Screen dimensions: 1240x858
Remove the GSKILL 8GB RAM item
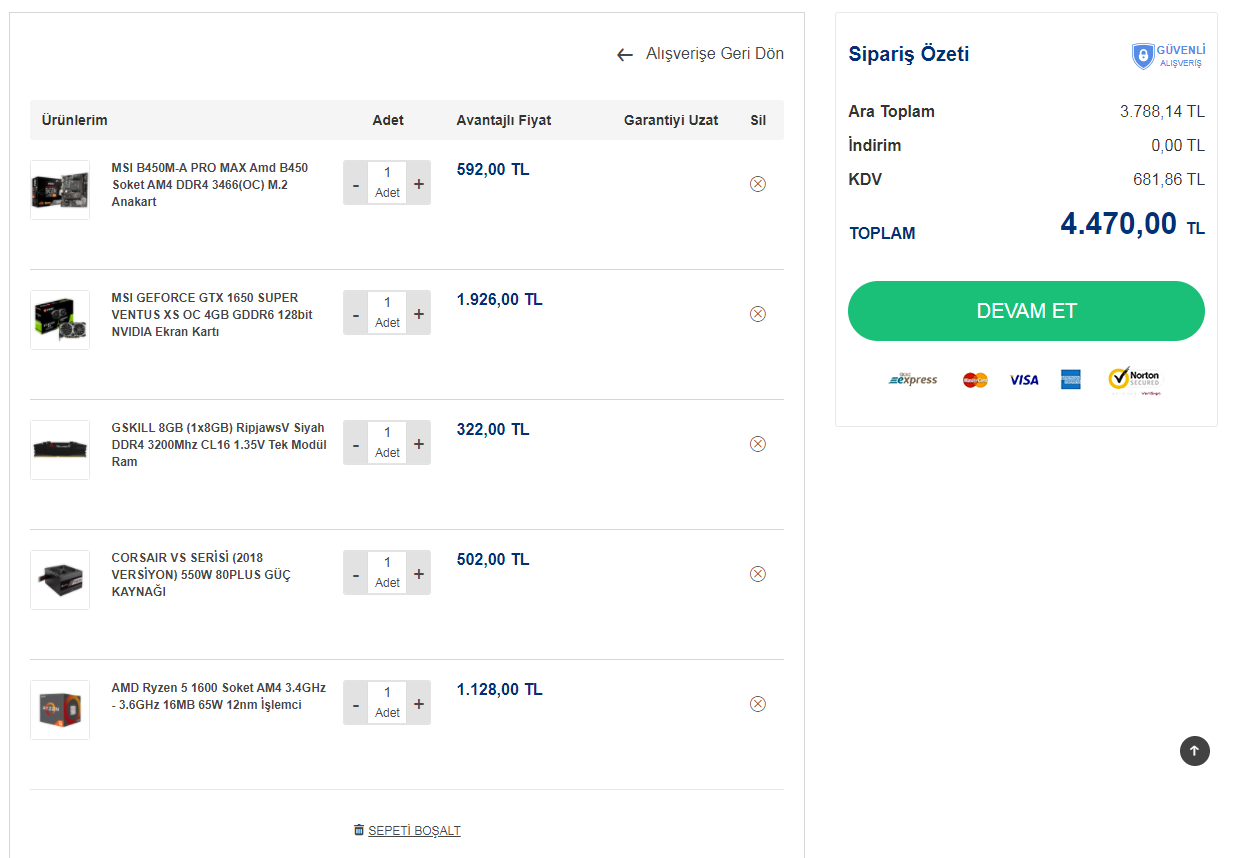pos(757,444)
